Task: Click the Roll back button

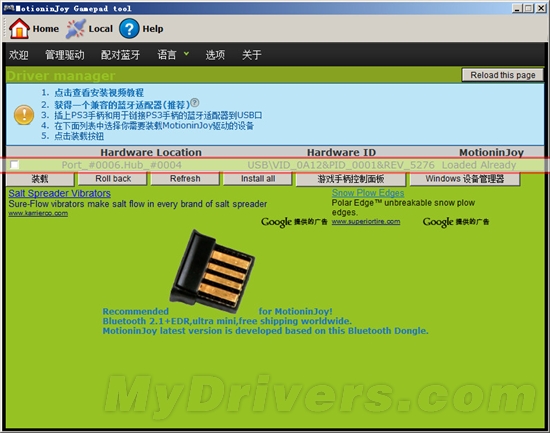Action: click(113, 179)
